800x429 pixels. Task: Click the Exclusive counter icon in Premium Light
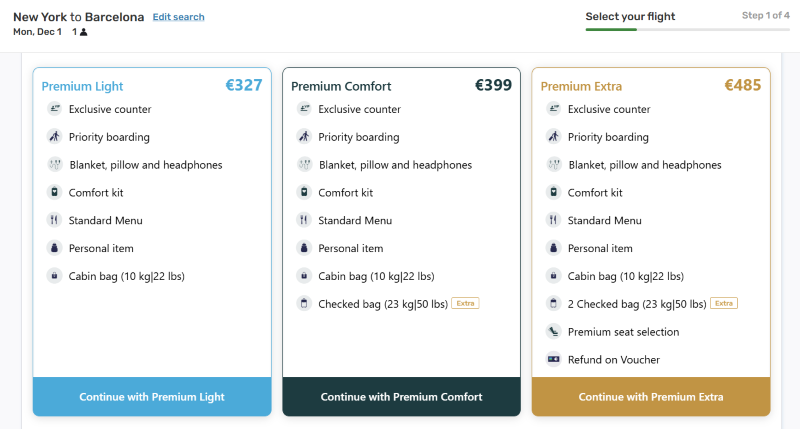tap(54, 109)
